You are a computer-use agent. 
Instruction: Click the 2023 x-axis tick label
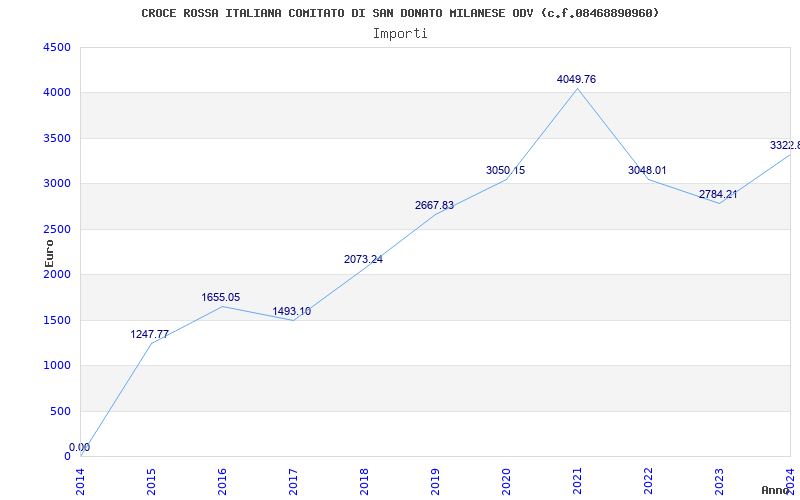tap(719, 481)
